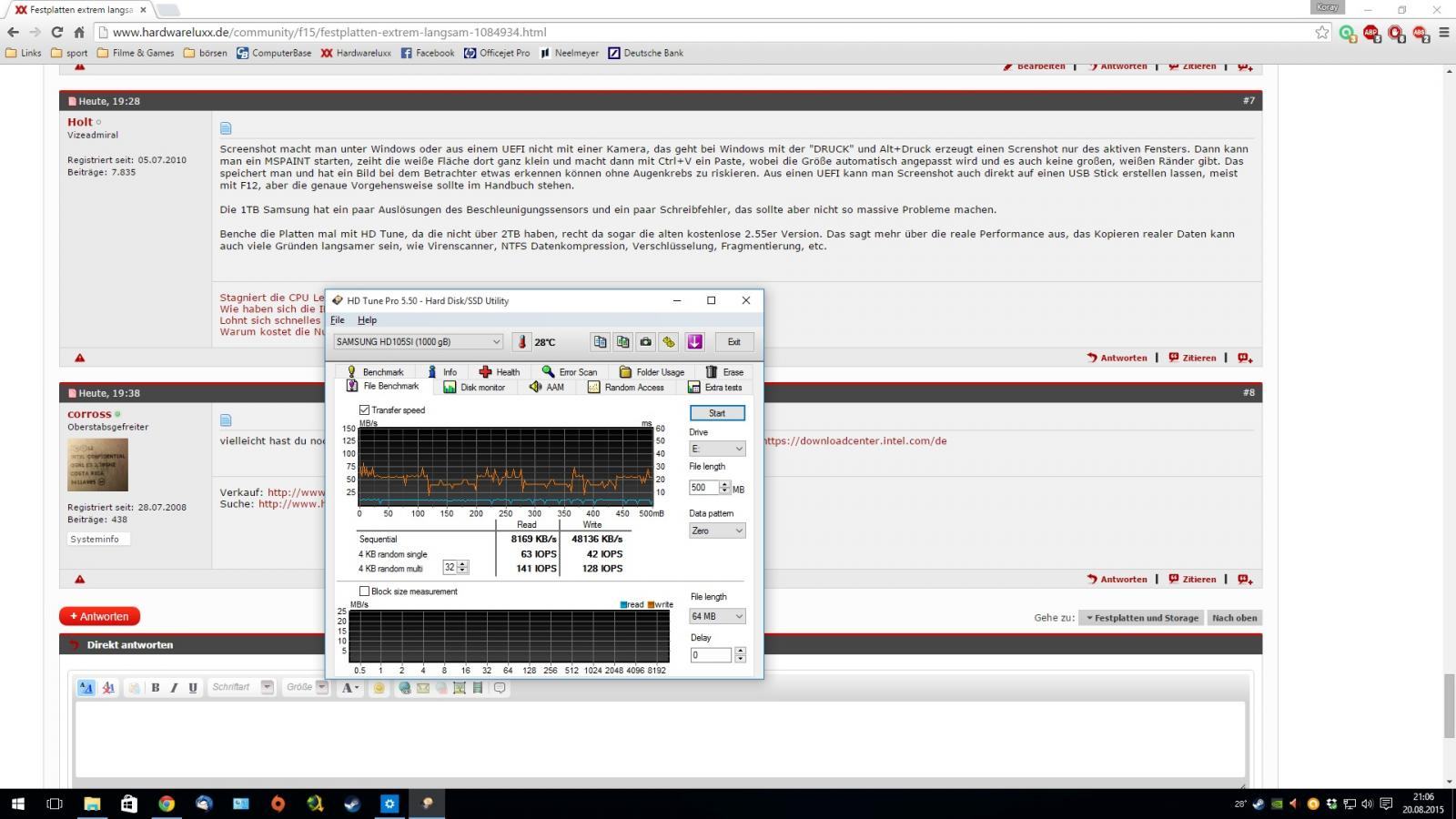
Task: Open the Größe font size dropdown
Action: click(x=306, y=688)
